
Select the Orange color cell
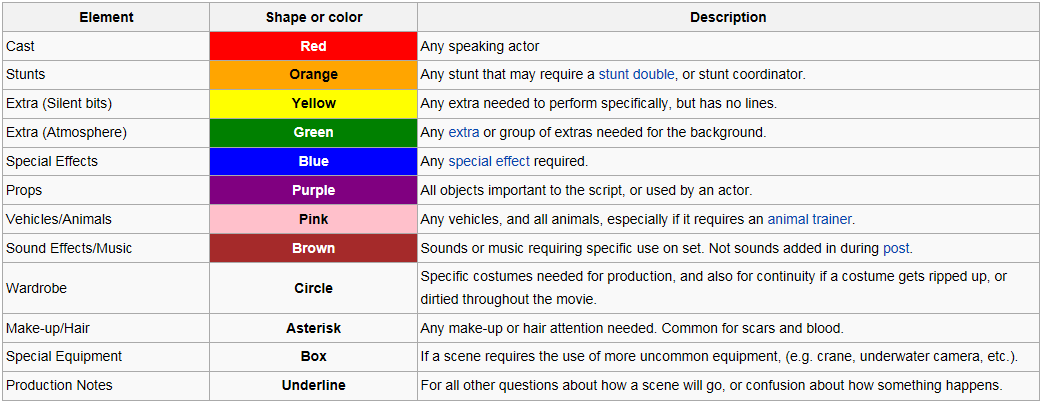(313, 75)
